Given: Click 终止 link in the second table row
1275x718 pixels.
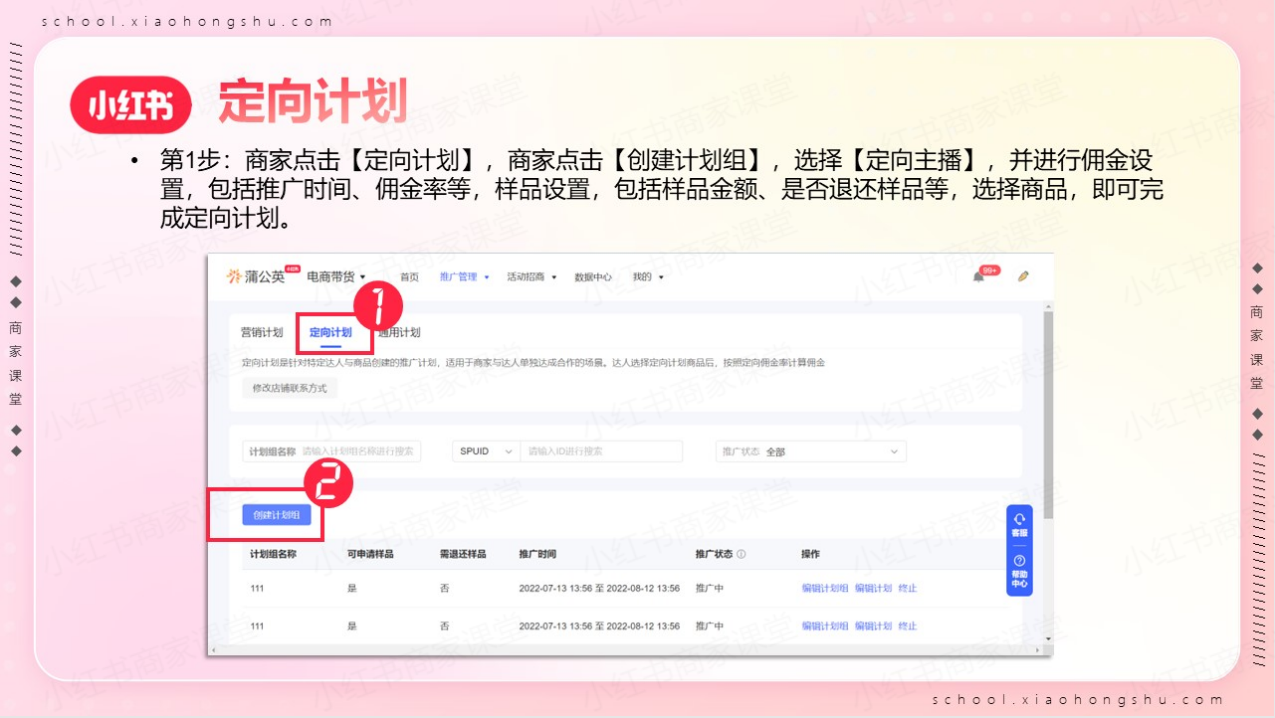Looking at the screenshot, I should (x=907, y=626).
